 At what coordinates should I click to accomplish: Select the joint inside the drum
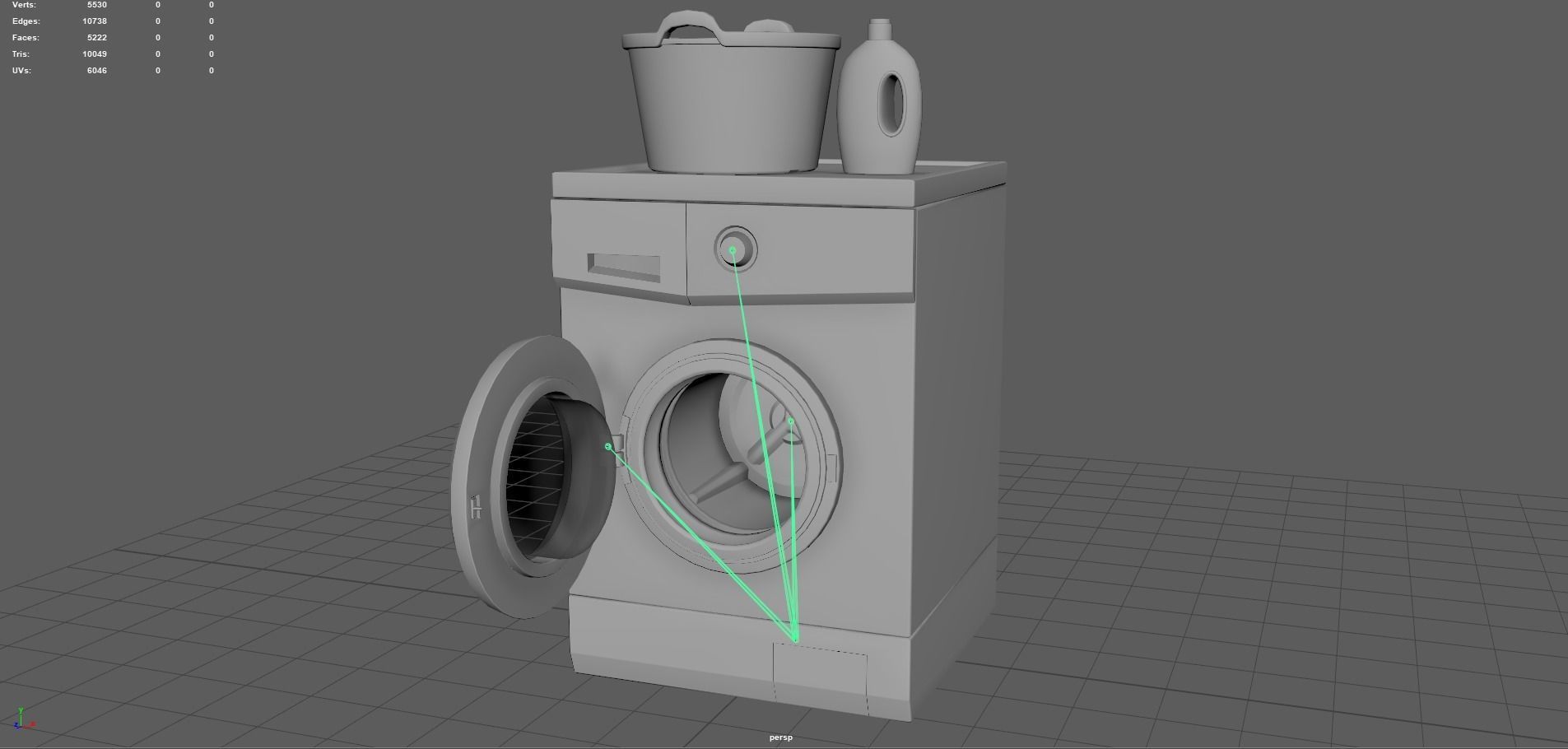tap(791, 421)
